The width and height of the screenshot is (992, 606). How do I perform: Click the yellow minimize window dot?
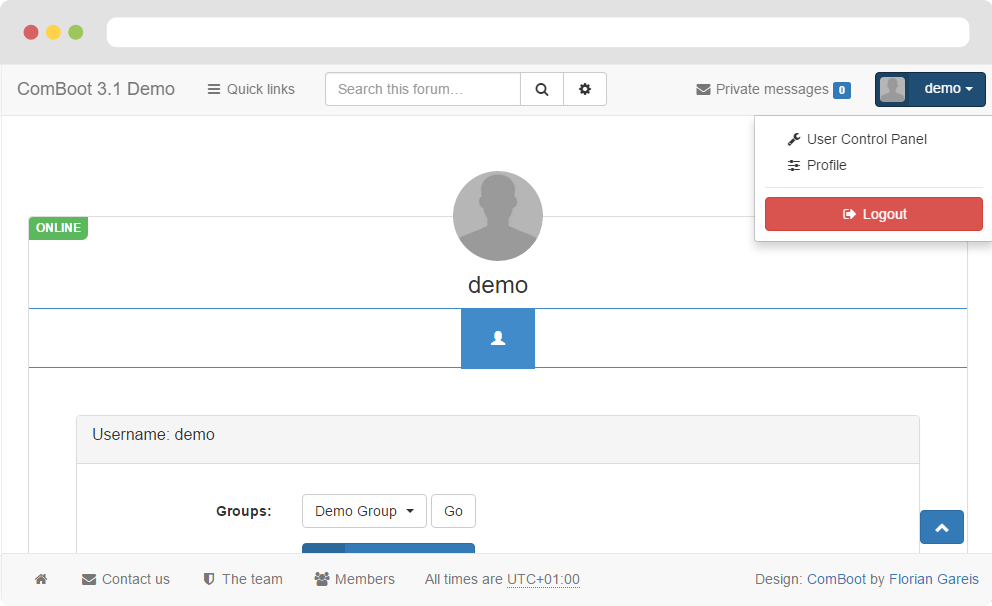click(53, 32)
